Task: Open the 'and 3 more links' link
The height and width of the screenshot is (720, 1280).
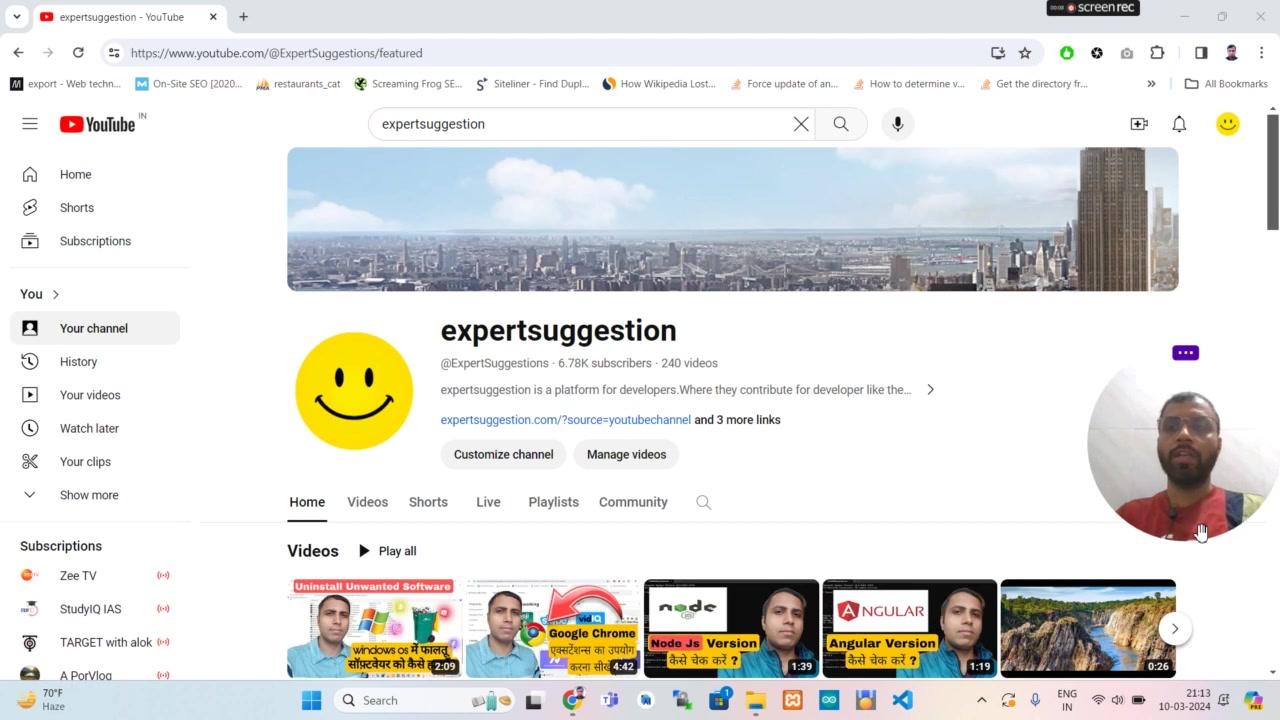Action: coord(737,420)
